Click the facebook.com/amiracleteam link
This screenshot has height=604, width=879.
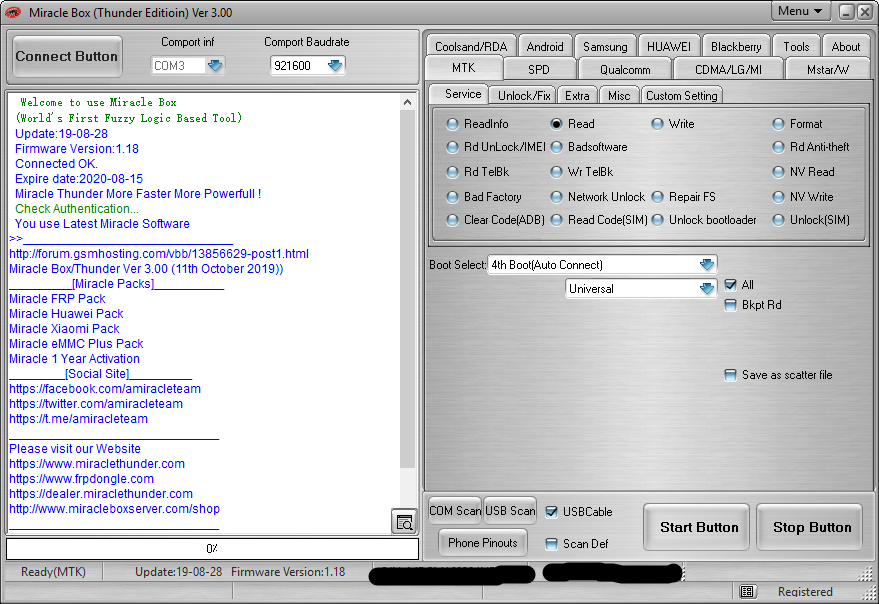tap(105, 389)
